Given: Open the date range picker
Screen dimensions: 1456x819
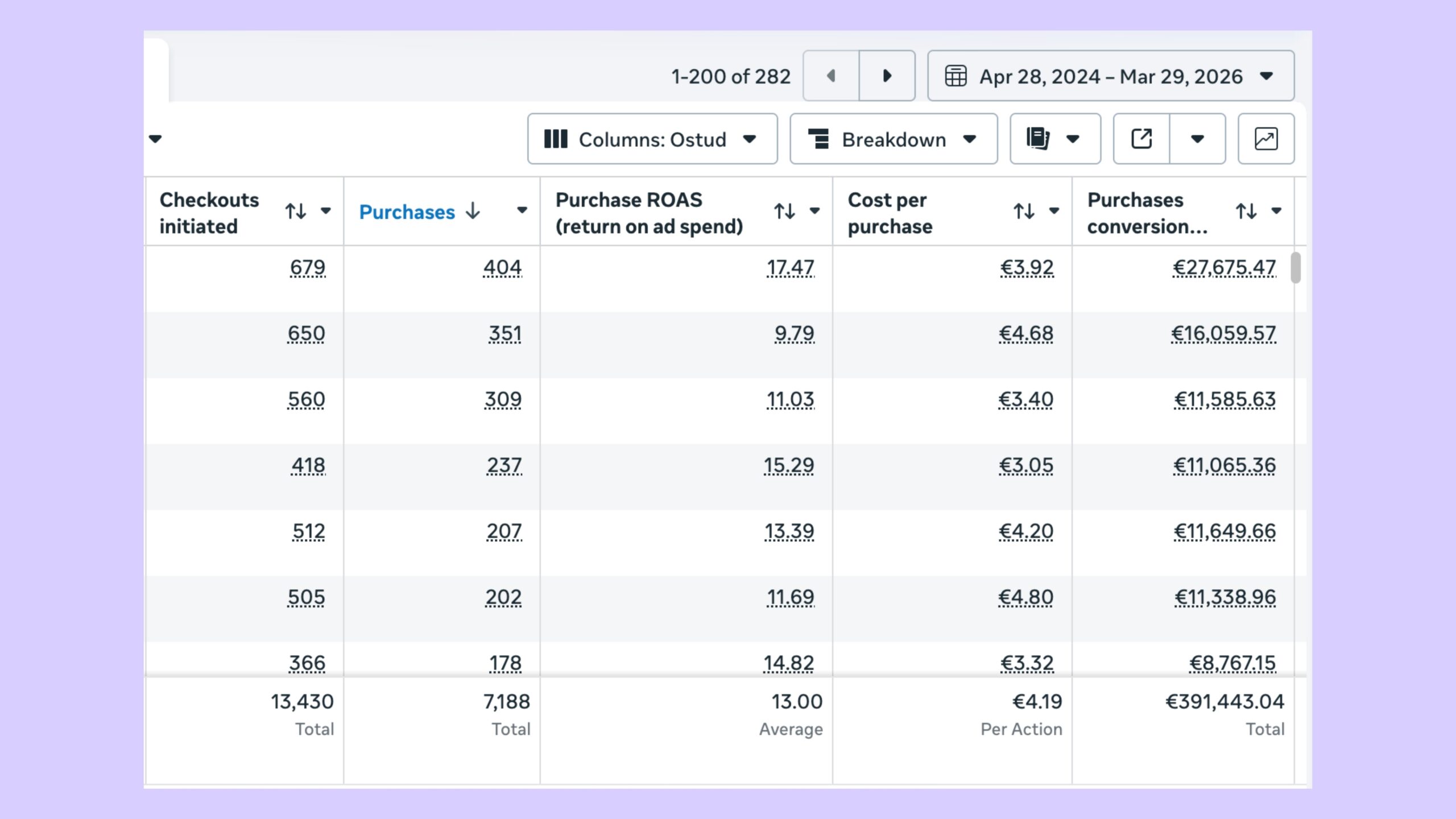Looking at the screenshot, I should click(x=1110, y=76).
